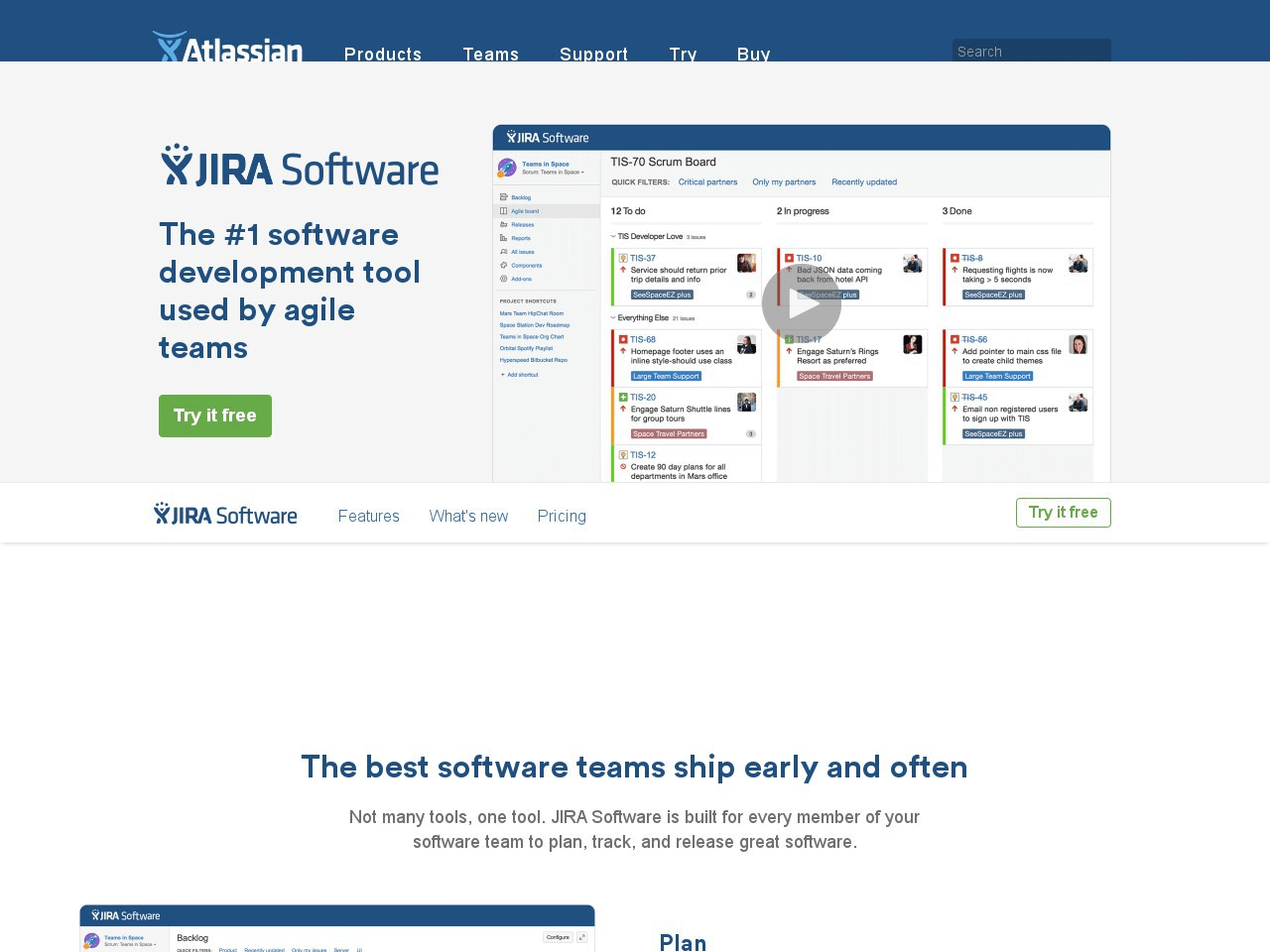Open the Products menu

pos(383,54)
